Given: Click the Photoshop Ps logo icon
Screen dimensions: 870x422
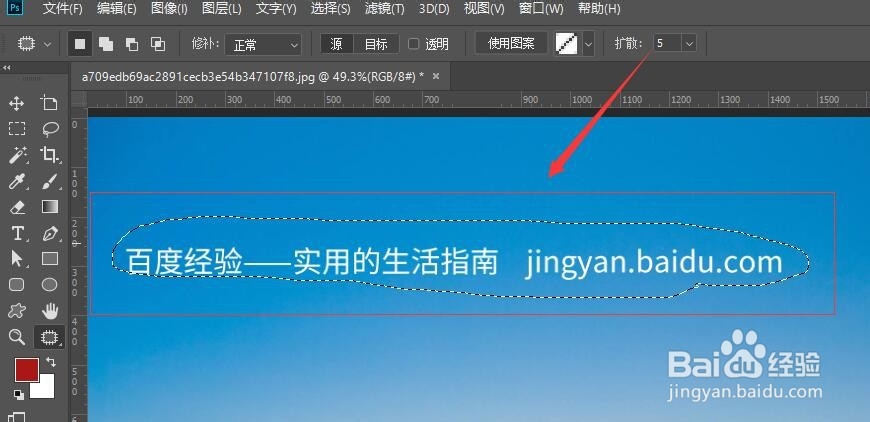Looking at the screenshot, I should 17,8.
